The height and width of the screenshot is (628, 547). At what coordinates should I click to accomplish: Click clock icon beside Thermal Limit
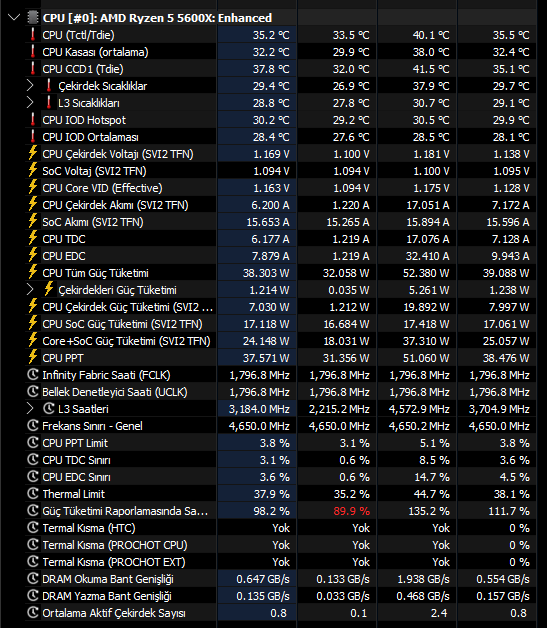tap(32, 493)
